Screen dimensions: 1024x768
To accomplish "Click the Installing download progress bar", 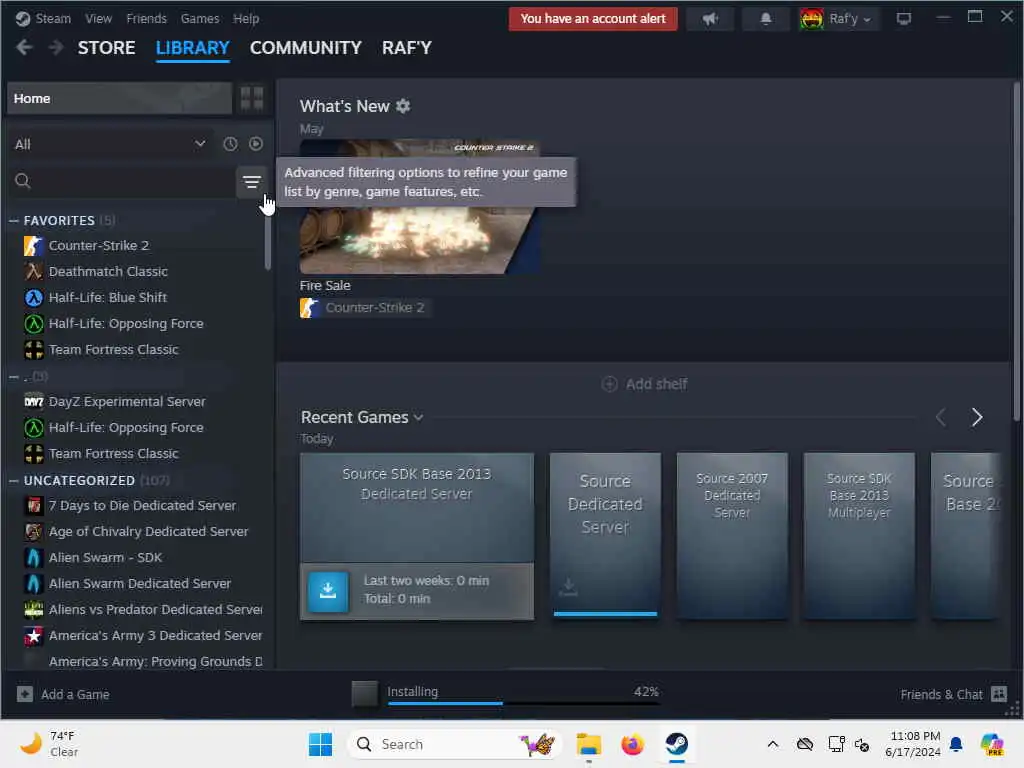I will [x=524, y=703].
